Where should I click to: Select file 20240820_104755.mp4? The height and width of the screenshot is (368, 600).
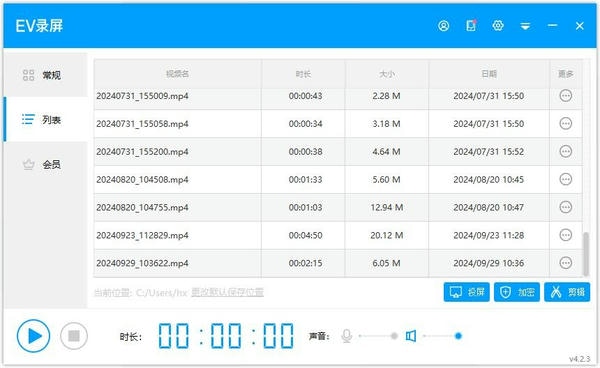[142, 207]
